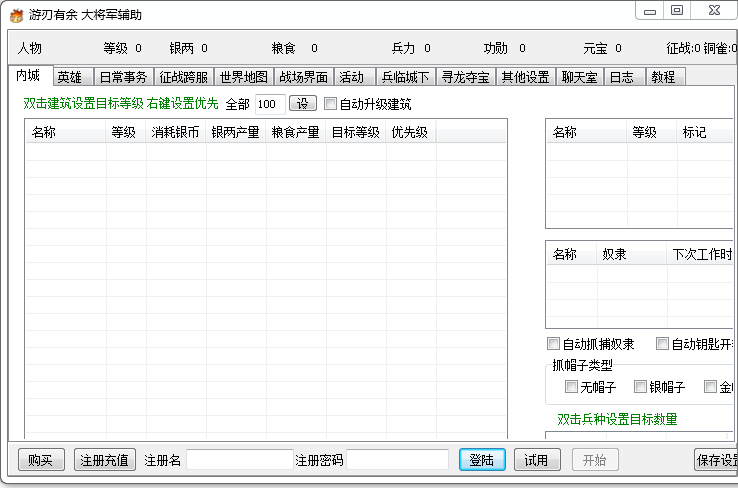Click the 征战:0 status text
This screenshot has height=488, width=738.
(x=683, y=48)
